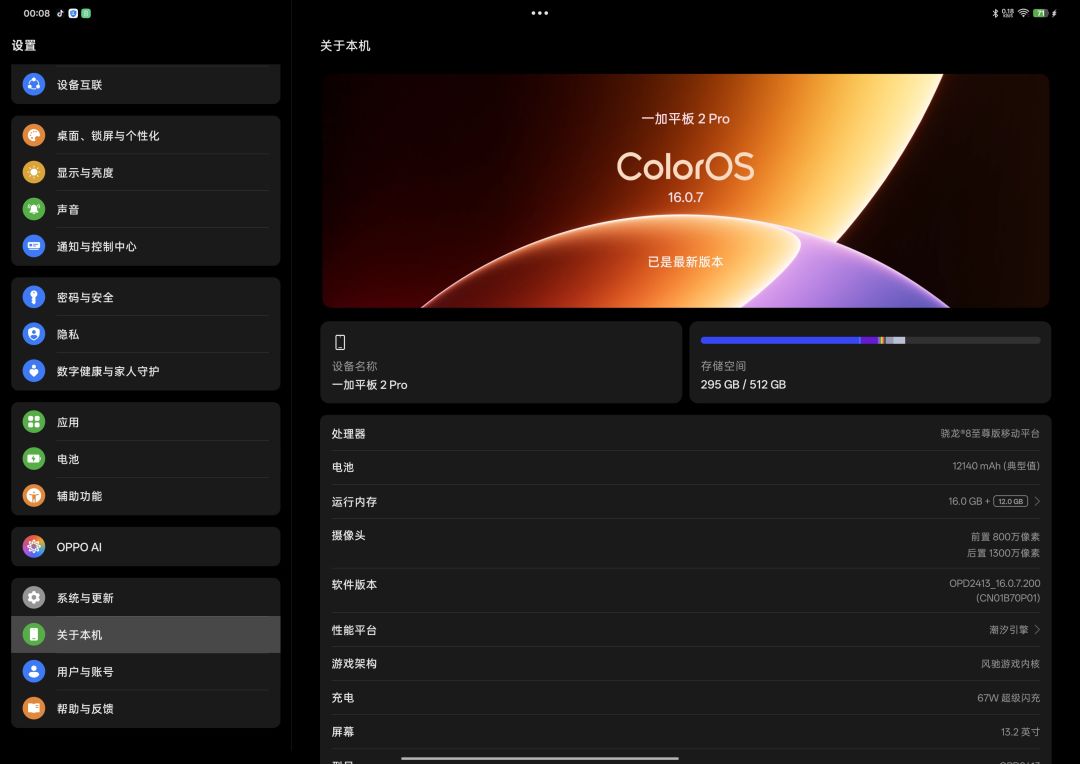Tap the 软件版本 row
The height and width of the screenshot is (764, 1080).
[685, 590]
